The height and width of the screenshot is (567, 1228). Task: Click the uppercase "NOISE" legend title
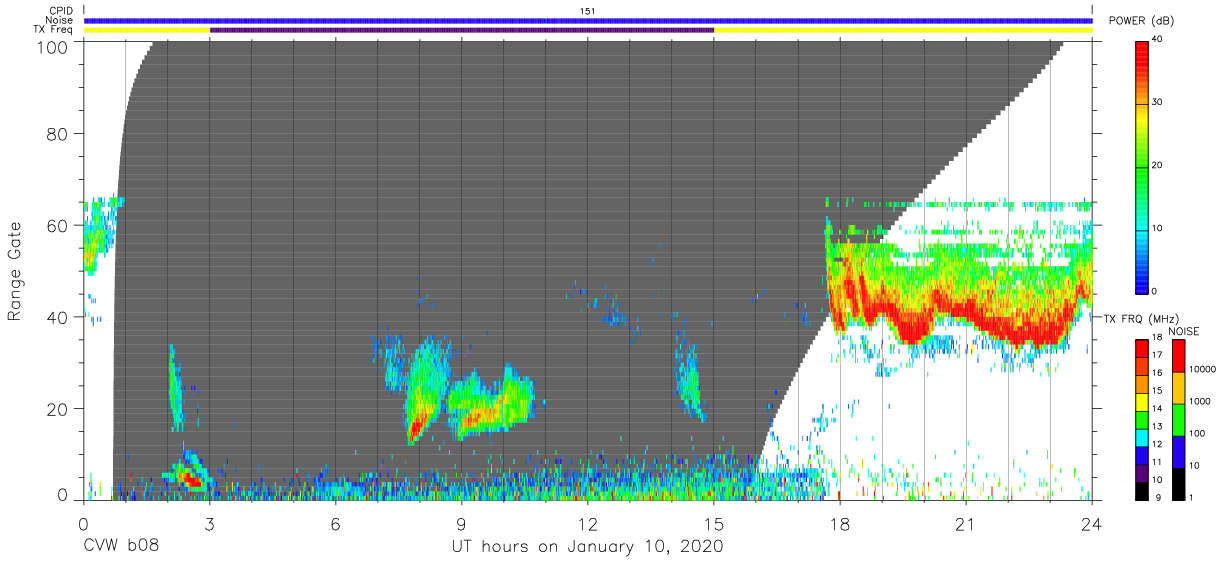pos(1184,331)
